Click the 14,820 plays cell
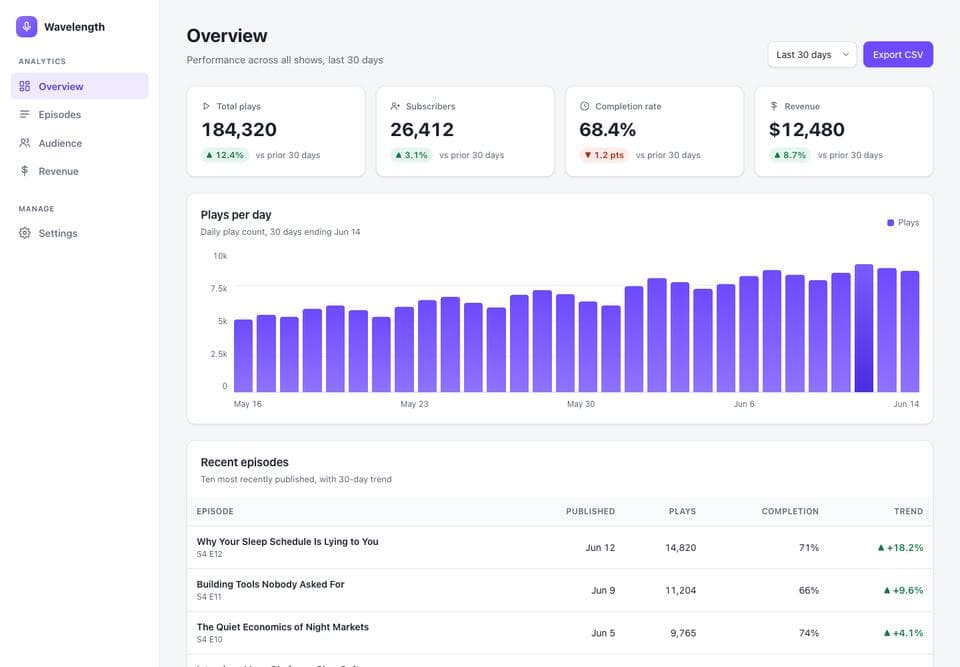Screen dimensions: 960x667 click(681, 548)
